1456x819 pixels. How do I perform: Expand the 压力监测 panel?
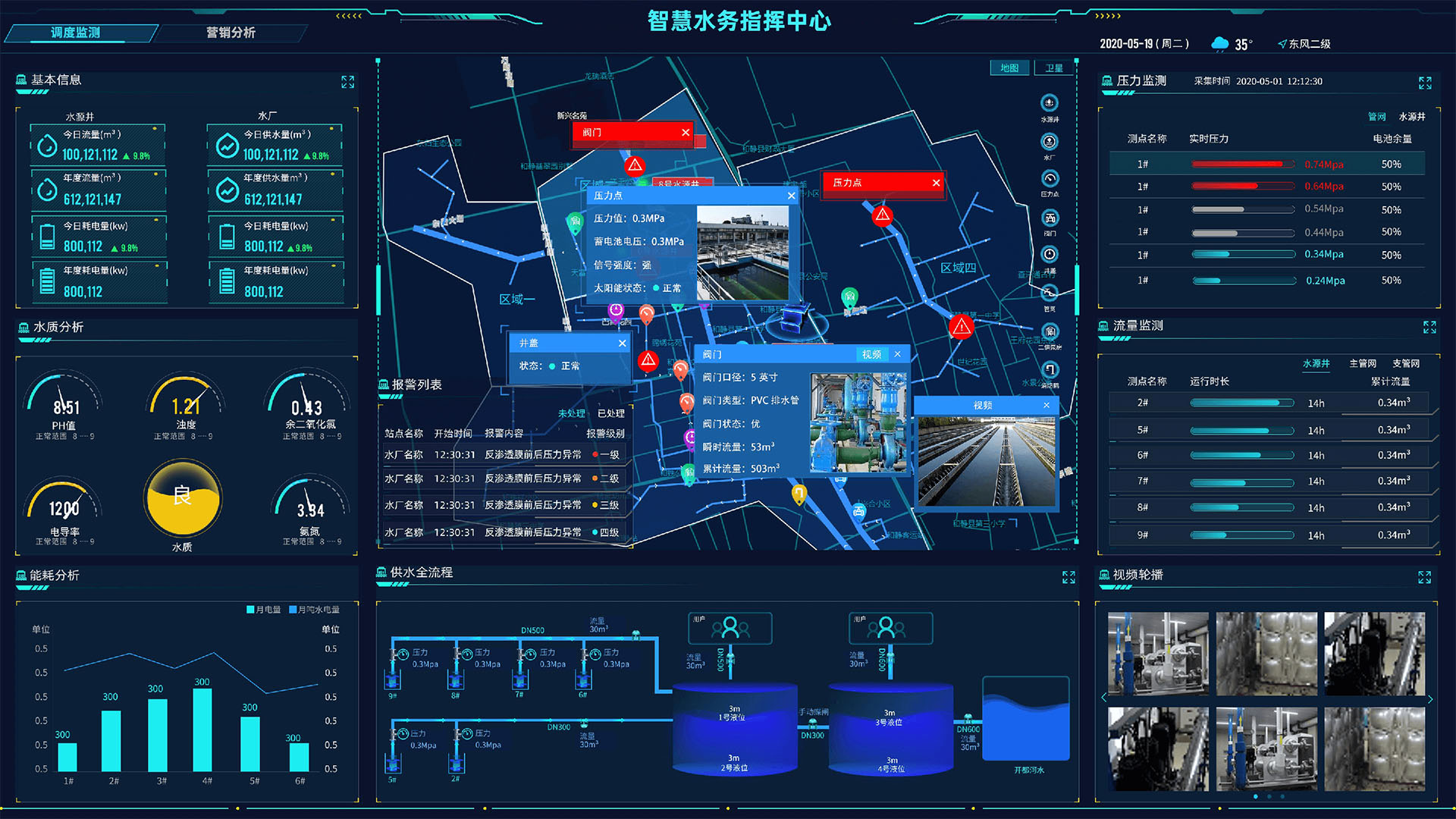coord(1425,83)
